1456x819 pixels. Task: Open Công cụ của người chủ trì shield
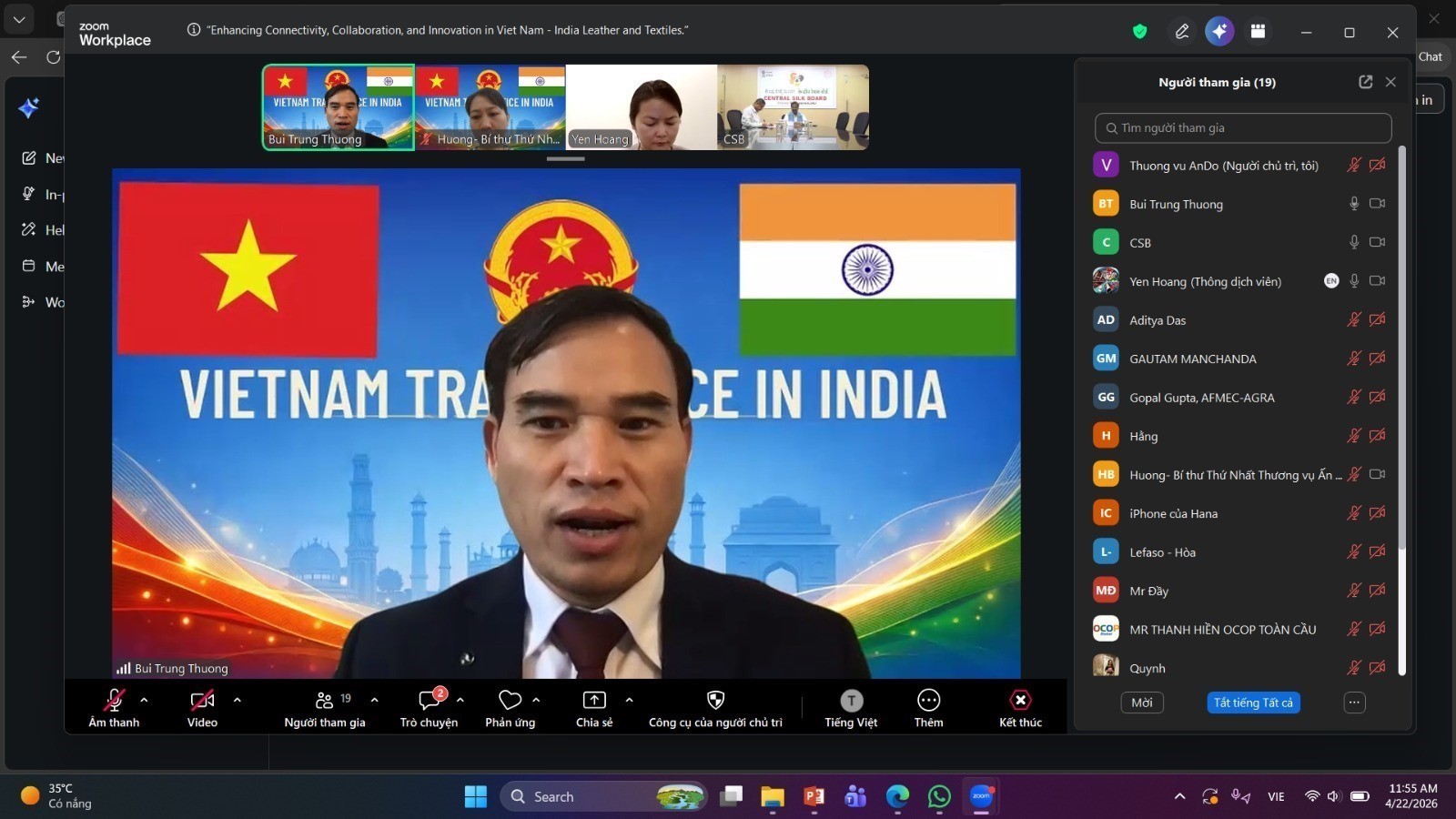(x=715, y=701)
